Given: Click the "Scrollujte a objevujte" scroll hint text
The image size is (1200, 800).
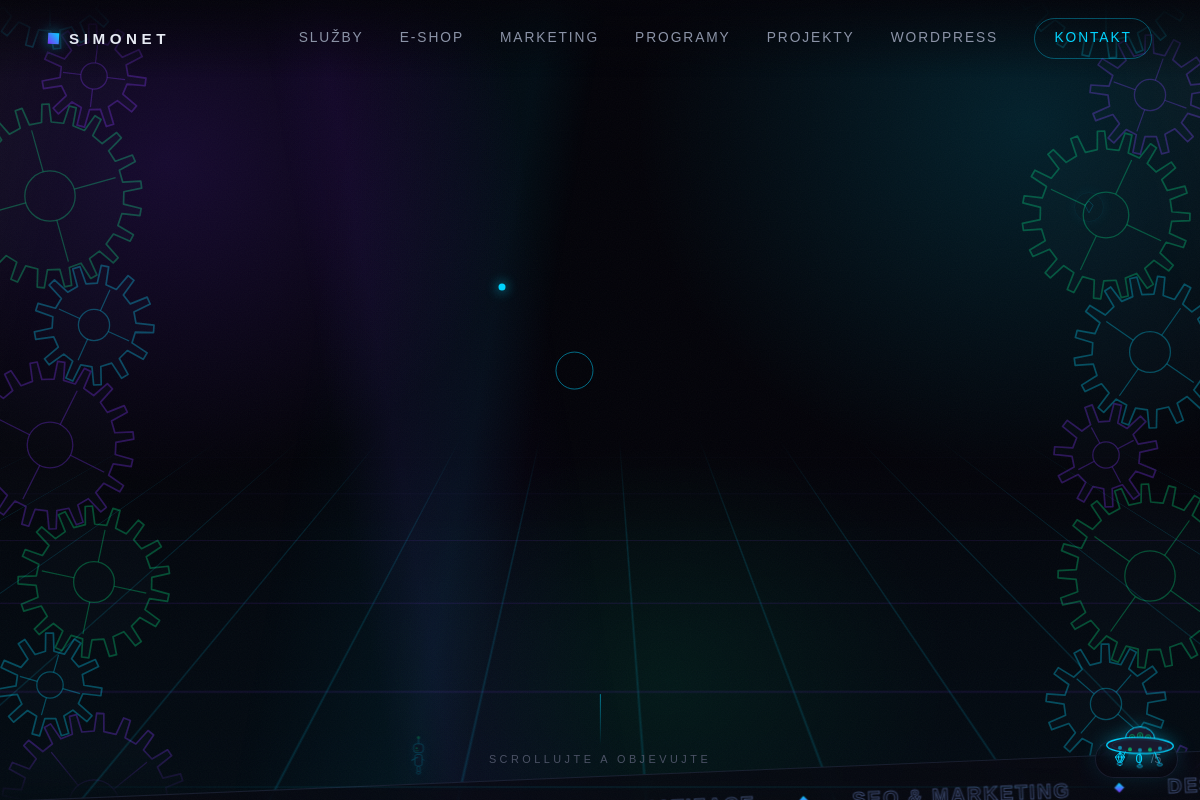Looking at the screenshot, I should point(600,759).
